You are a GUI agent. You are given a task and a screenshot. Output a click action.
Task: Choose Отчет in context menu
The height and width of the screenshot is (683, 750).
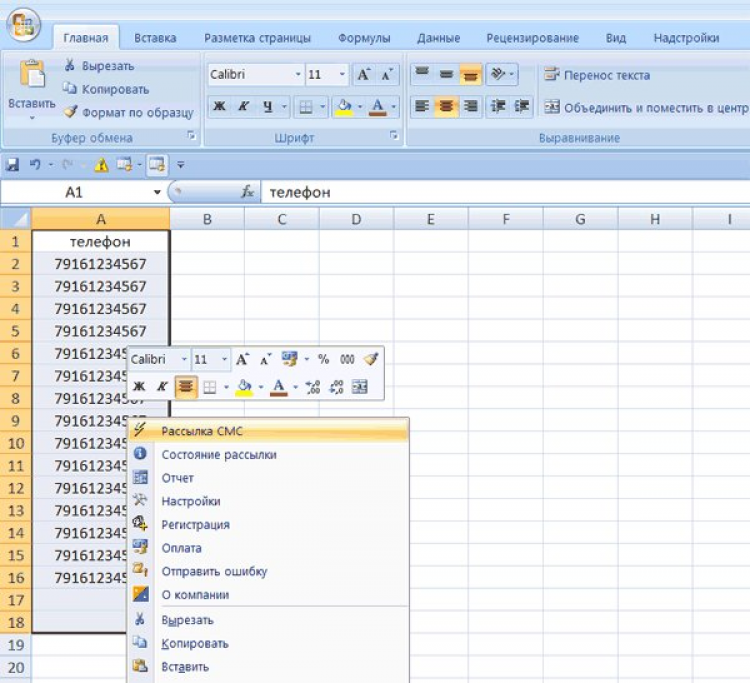tap(269, 478)
